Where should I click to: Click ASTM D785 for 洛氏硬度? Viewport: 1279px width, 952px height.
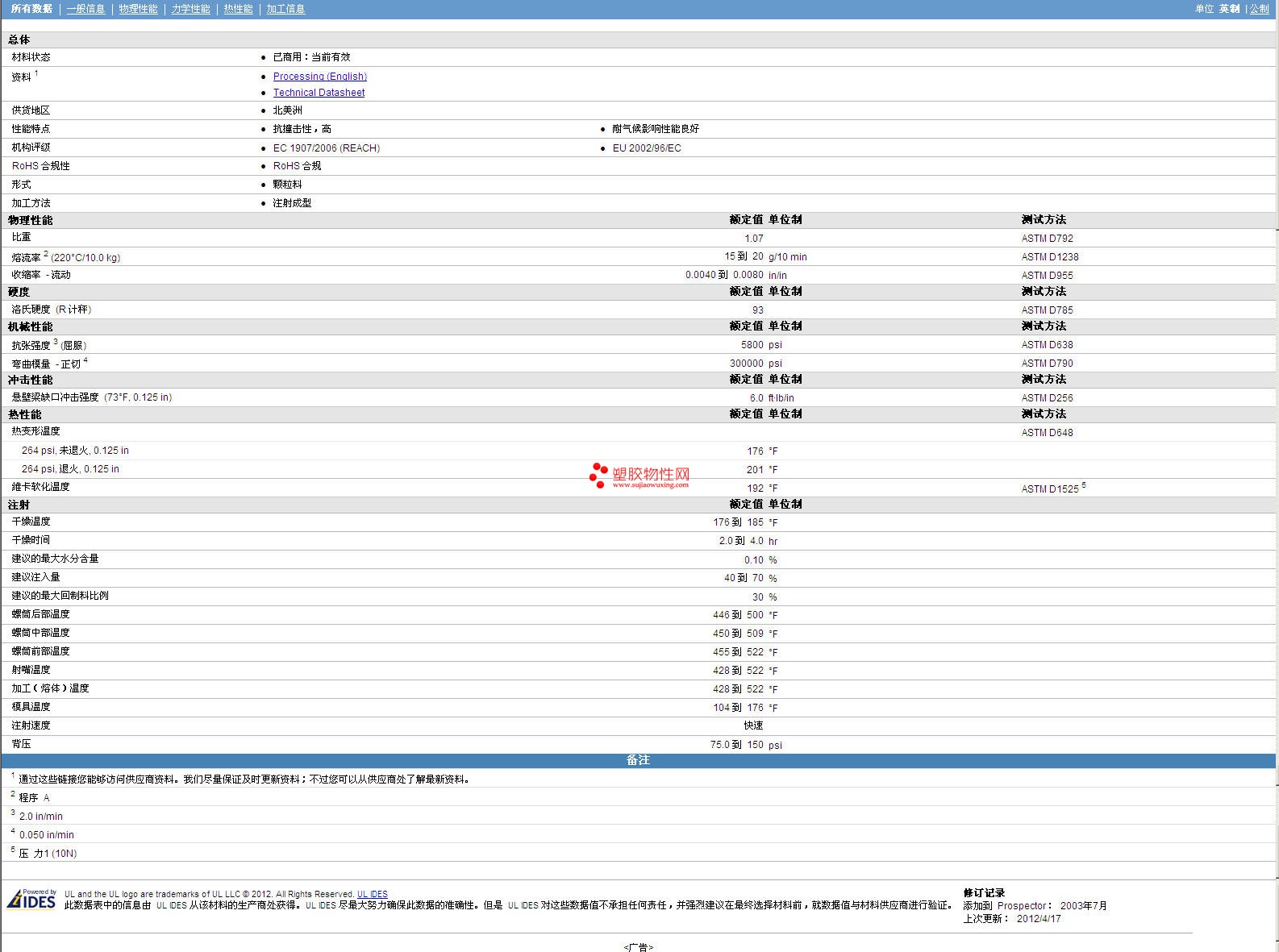1047,310
